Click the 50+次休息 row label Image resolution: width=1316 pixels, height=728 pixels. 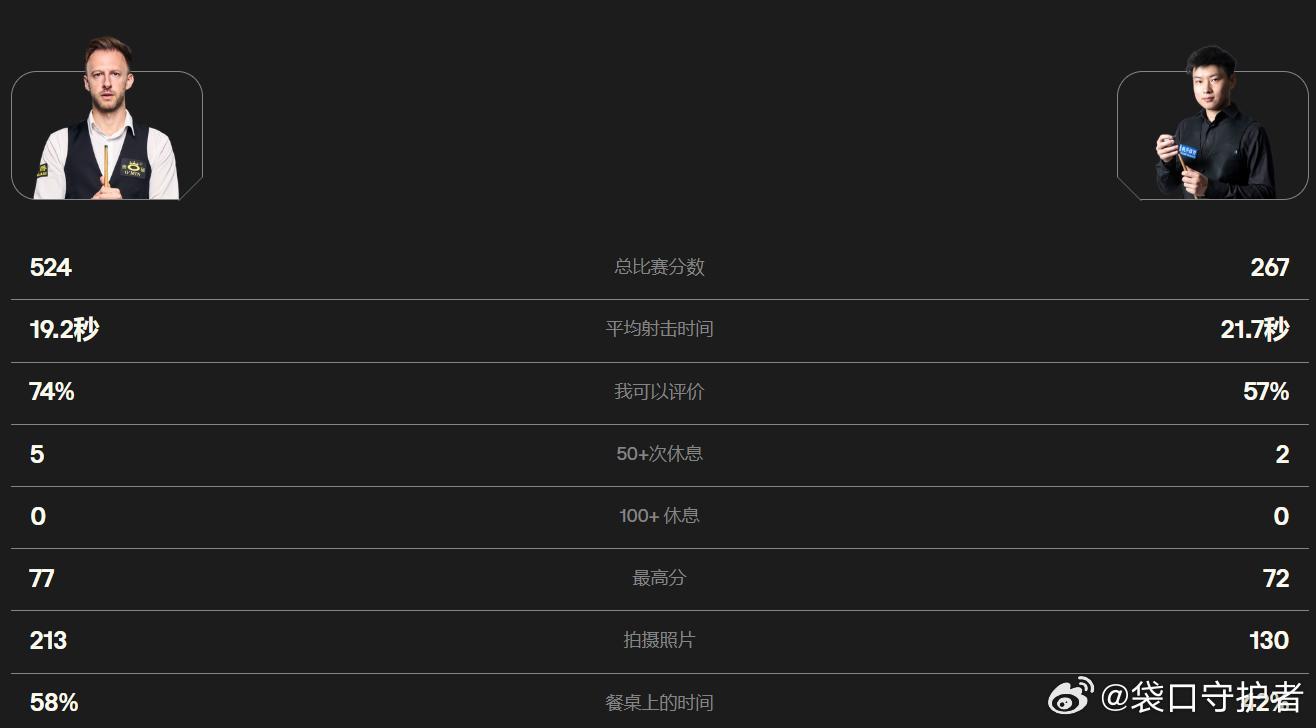pyautogui.click(x=659, y=454)
